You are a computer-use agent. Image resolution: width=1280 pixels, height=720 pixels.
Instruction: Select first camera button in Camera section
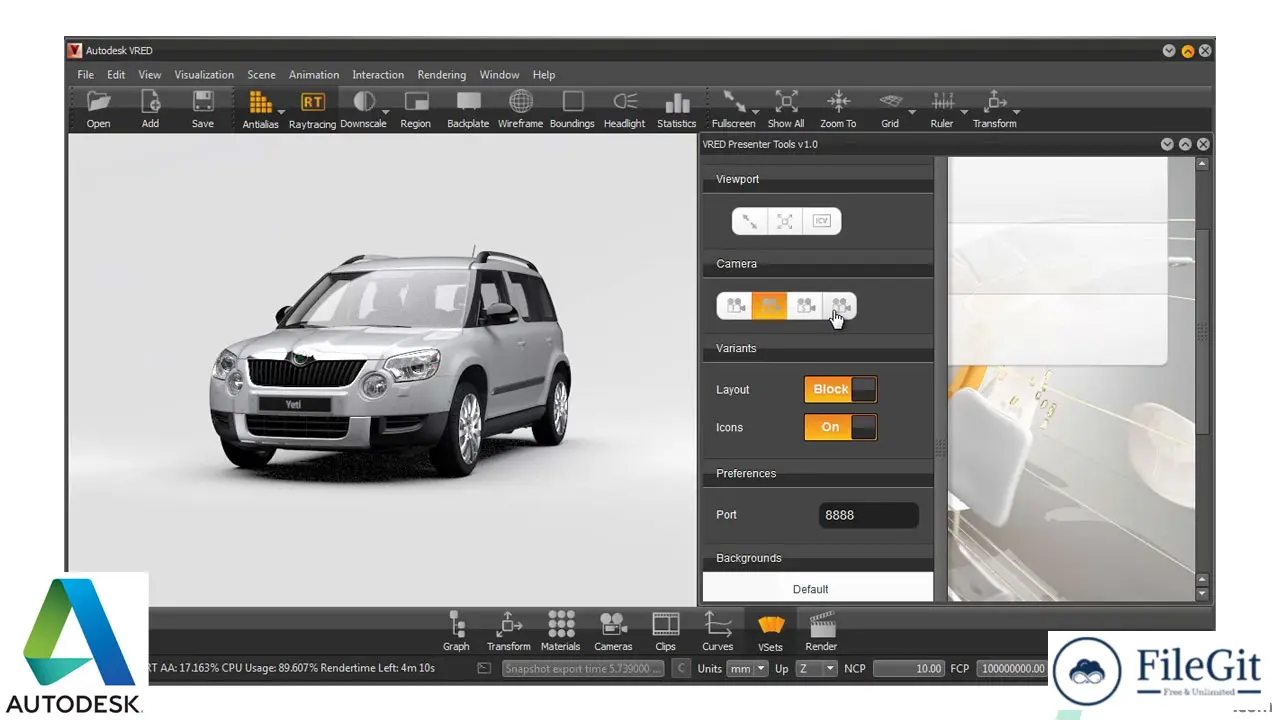pos(735,306)
